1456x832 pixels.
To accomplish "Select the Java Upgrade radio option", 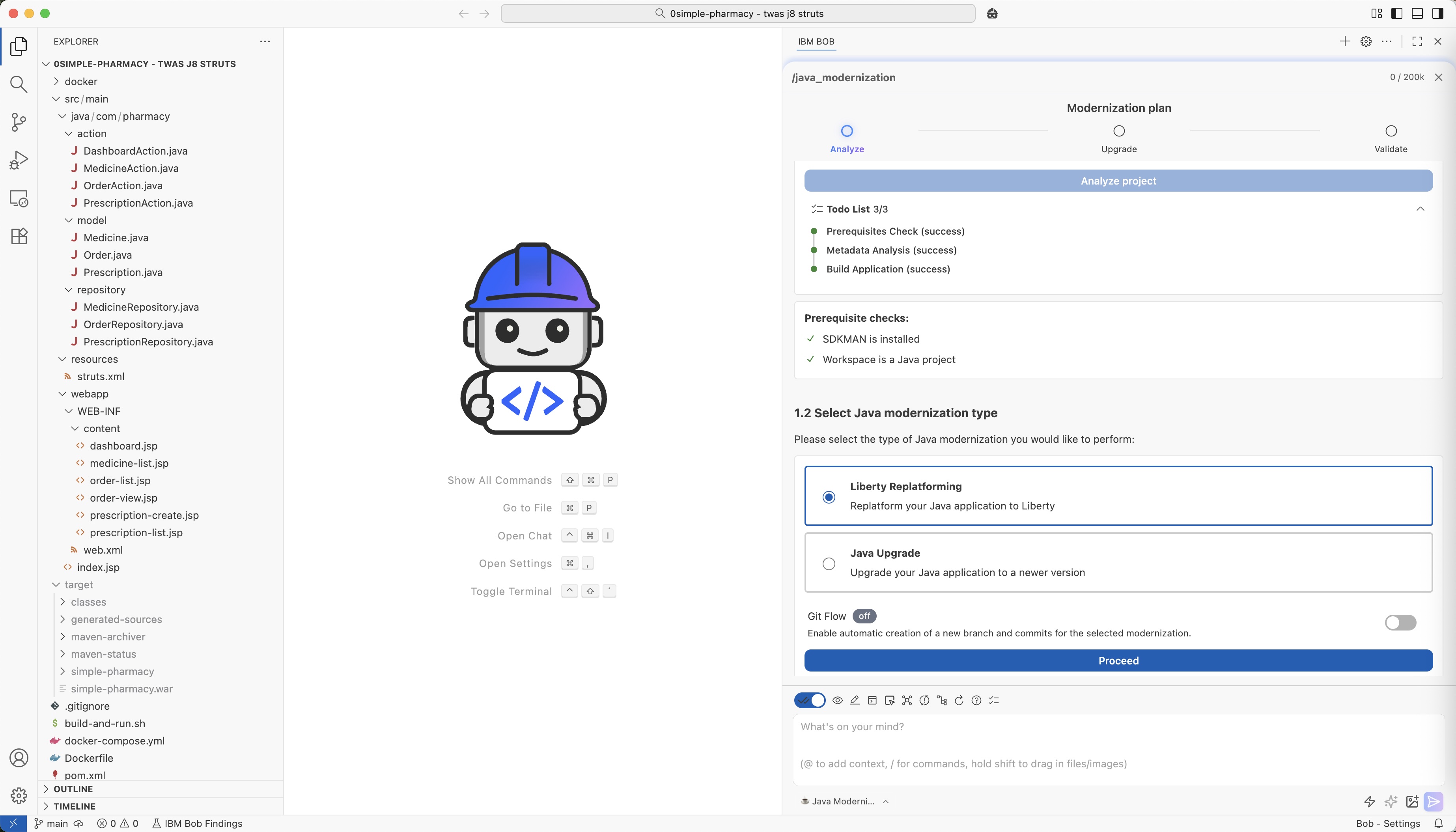I will 829,564.
